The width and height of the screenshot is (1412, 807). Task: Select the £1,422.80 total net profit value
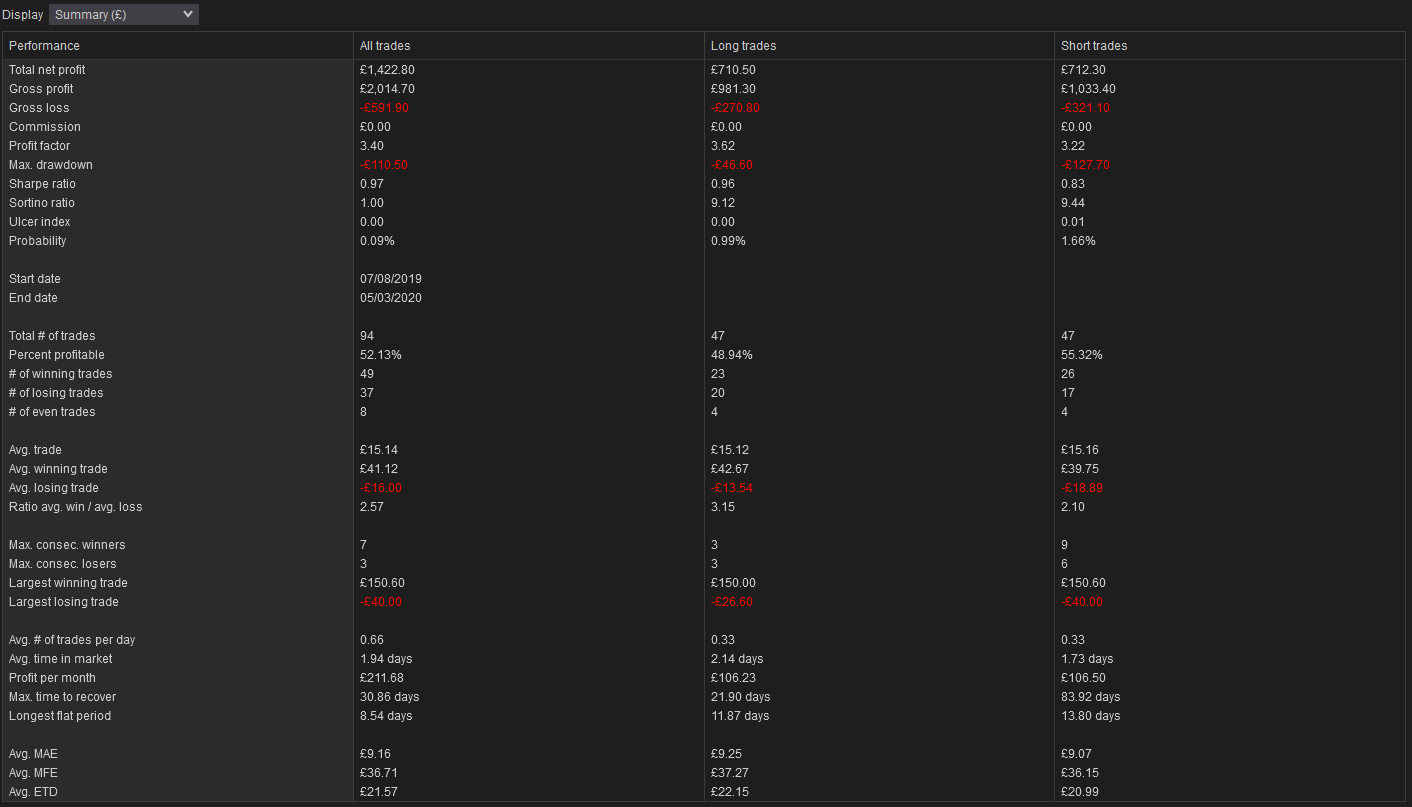click(x=387, y=70)
